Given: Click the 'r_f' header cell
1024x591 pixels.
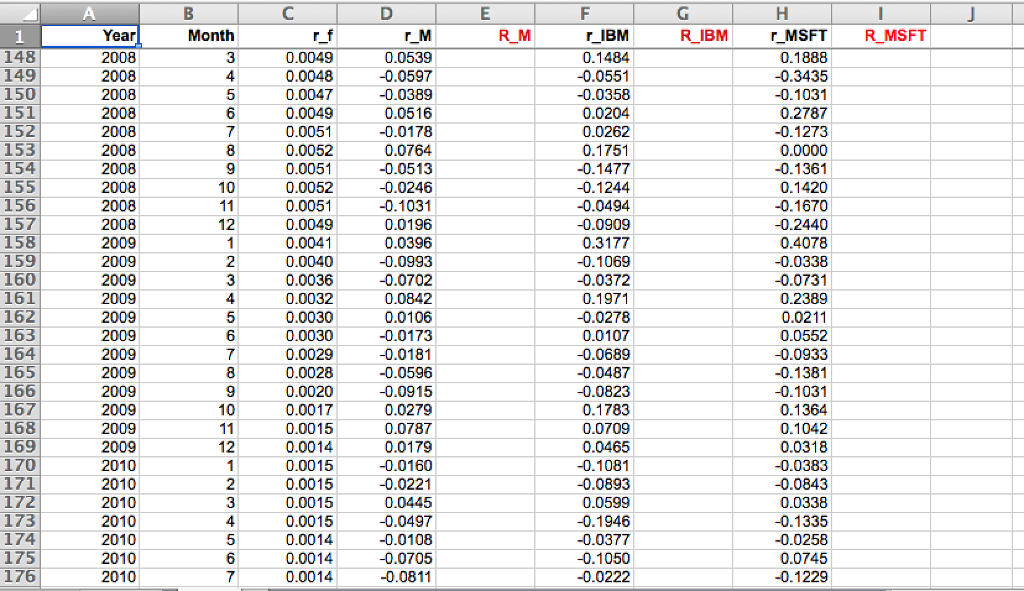Looking at the screenshot, I should (x=287, y=36).
